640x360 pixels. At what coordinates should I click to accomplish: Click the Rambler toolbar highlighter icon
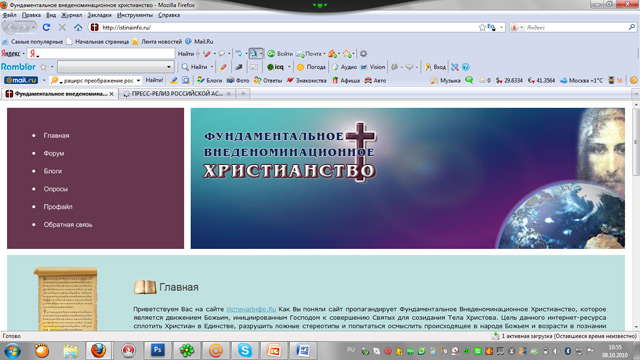pyautogui.click(x=223, y=67)
